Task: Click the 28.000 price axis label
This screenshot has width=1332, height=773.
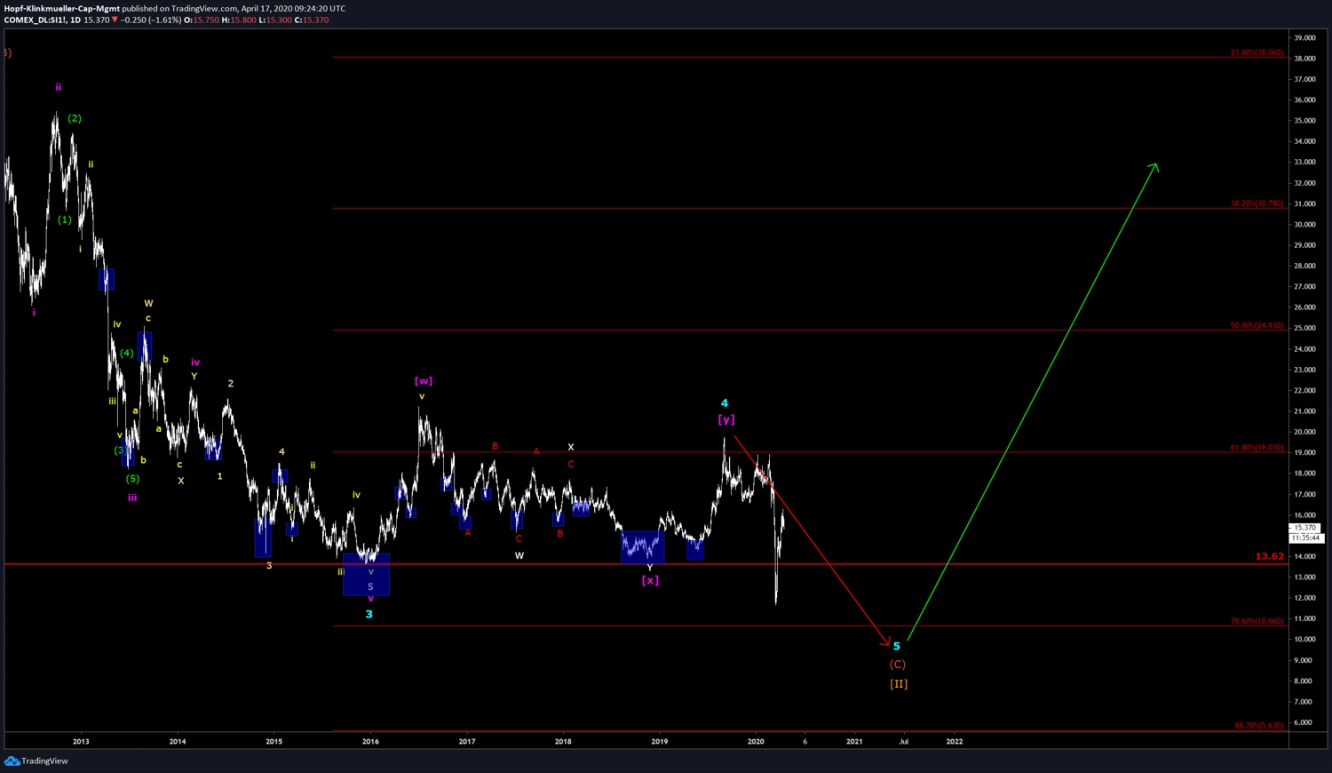Action: (x=1304, y=267)
